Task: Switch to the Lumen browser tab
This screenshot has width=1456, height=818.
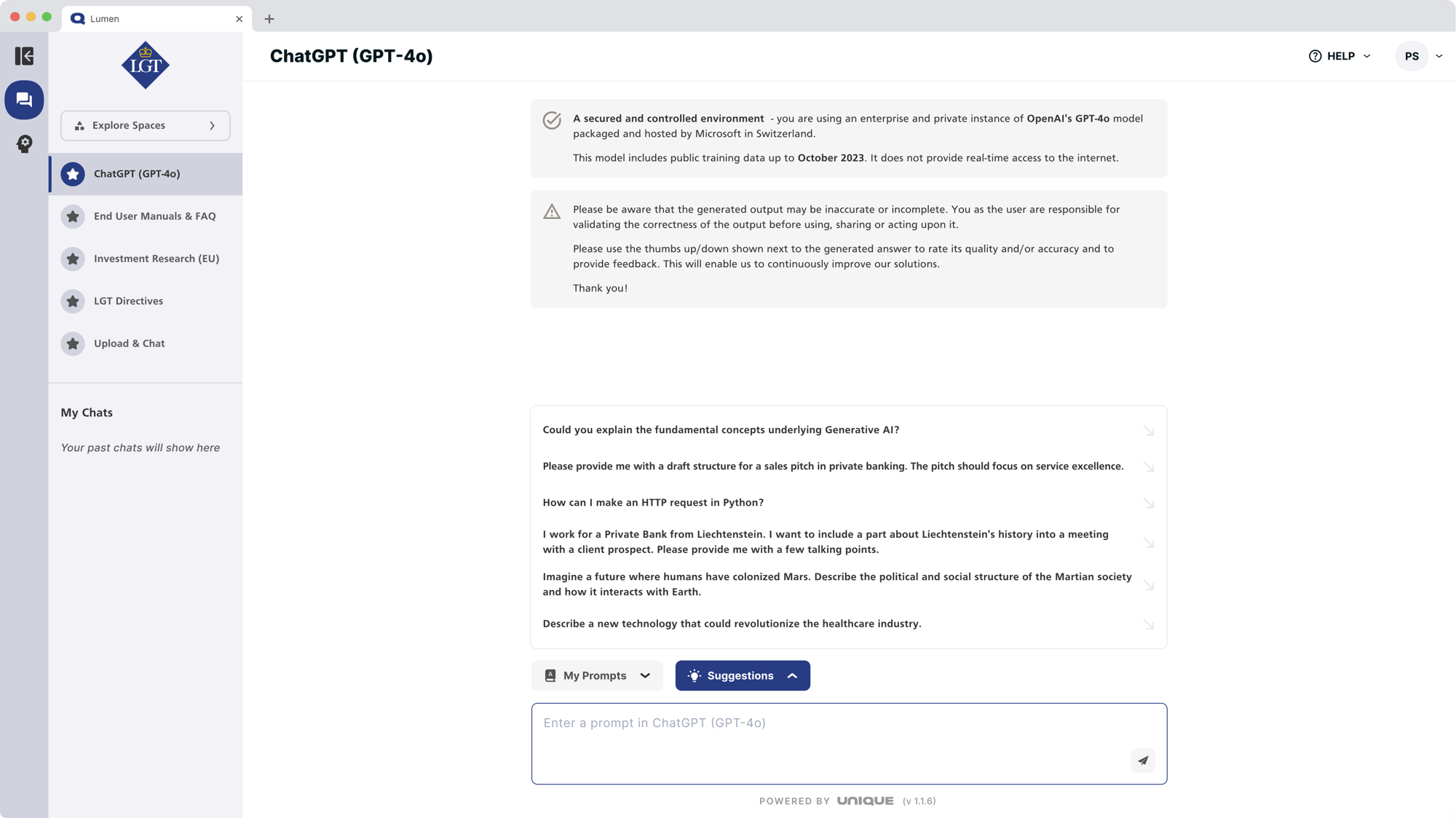Action: pyautogui.click(x=104, y=18)
